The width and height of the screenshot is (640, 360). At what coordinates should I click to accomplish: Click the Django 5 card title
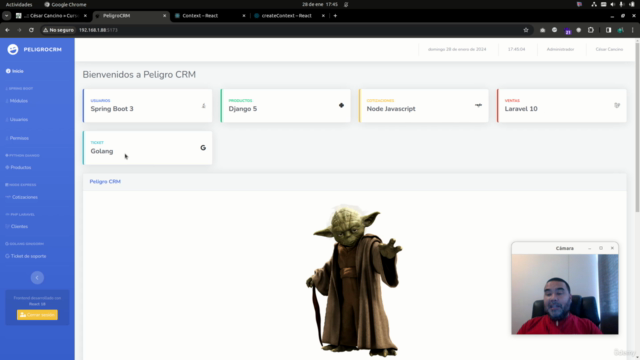243,109
